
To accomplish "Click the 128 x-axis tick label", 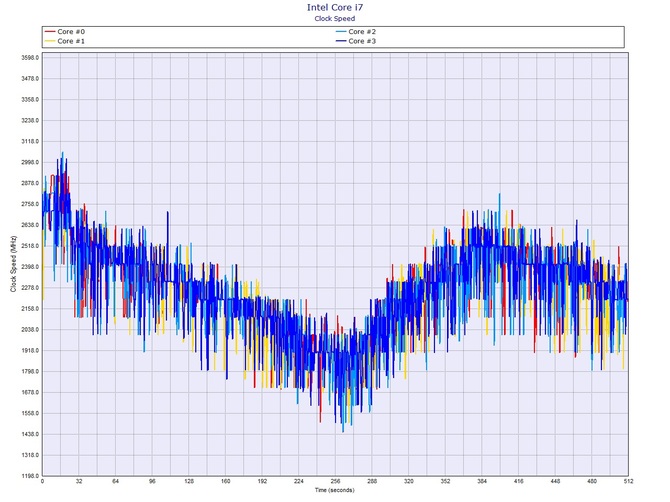I will tap(189, 481).
